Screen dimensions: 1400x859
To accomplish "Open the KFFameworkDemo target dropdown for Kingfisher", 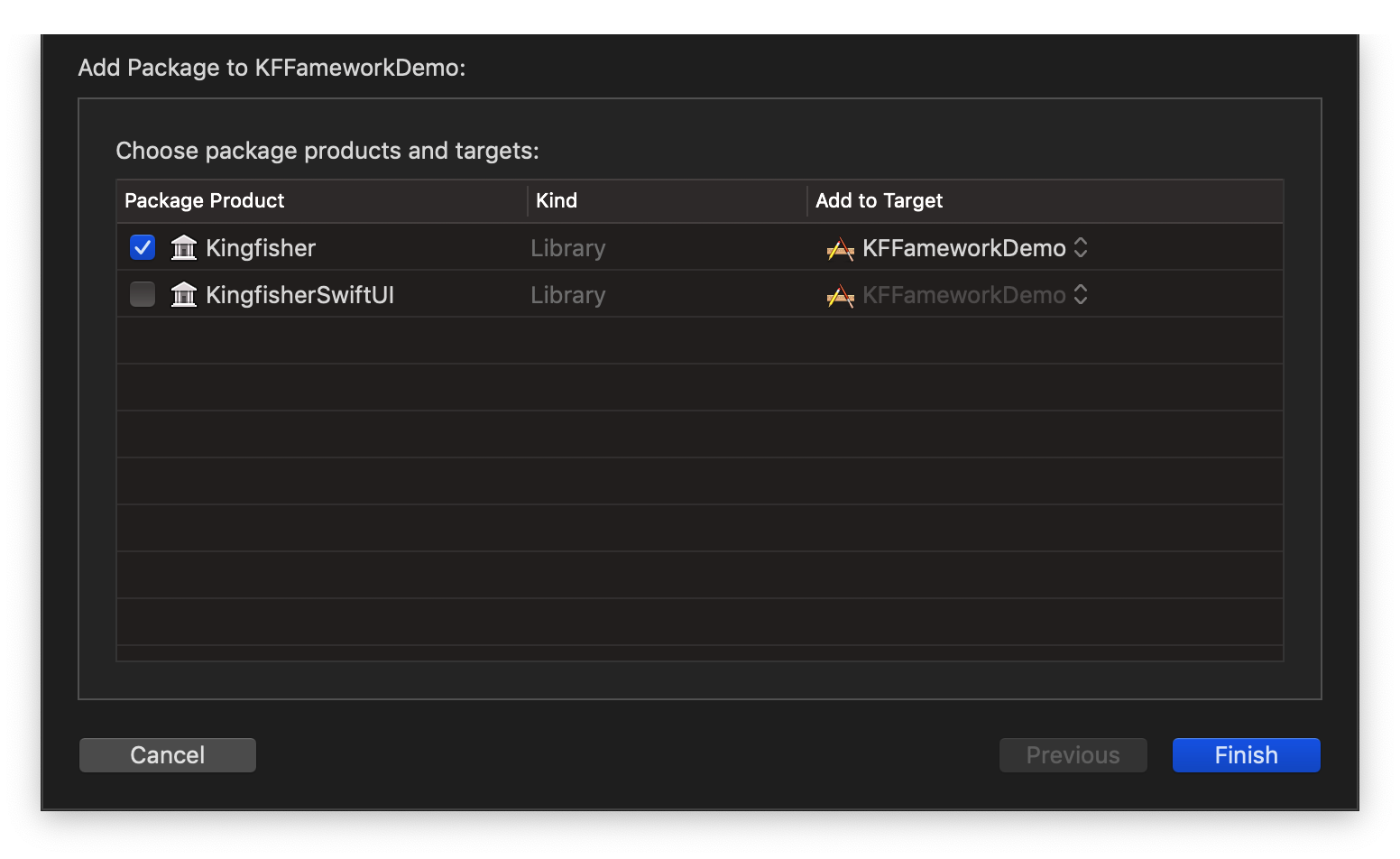I will point(963,248).
